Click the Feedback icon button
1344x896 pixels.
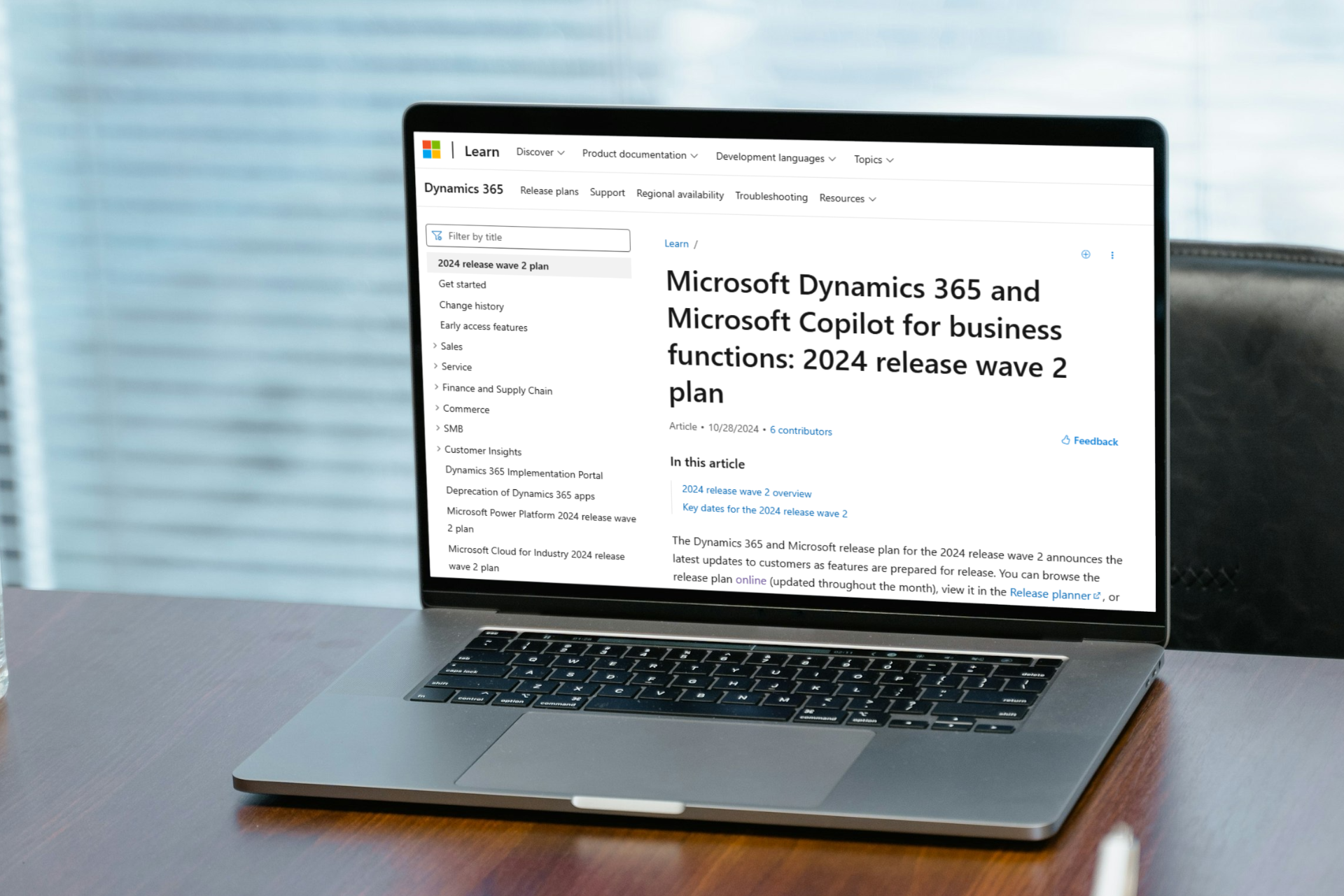(1068, 440)
